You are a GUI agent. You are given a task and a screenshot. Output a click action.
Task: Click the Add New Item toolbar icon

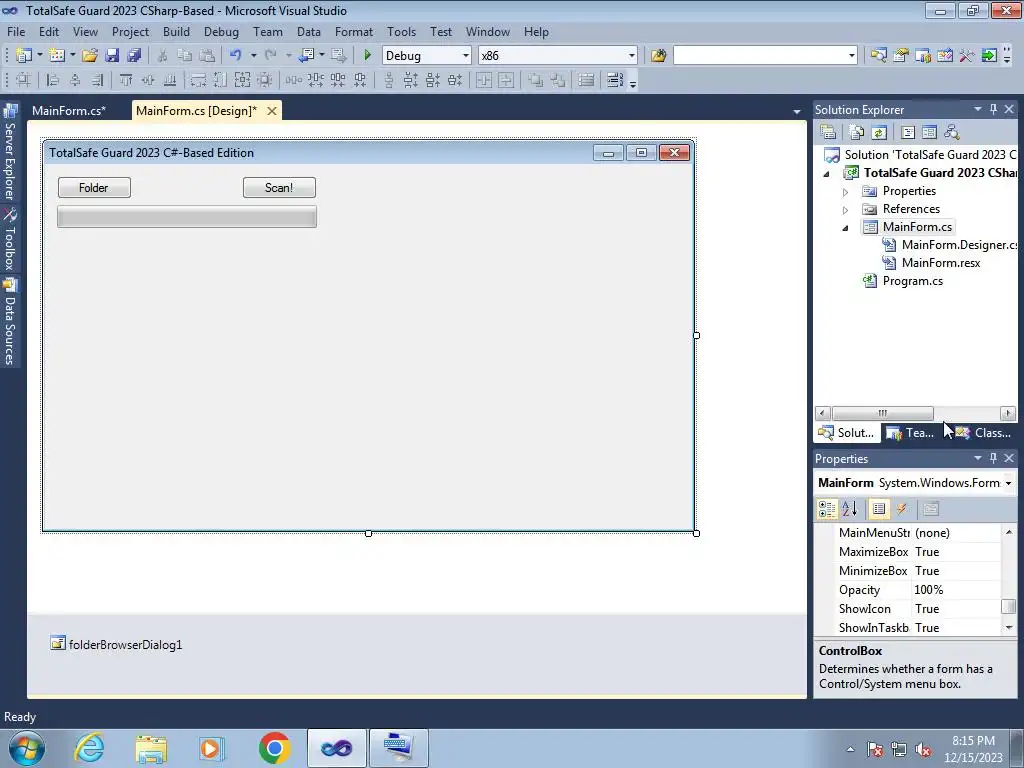[56, 56]
